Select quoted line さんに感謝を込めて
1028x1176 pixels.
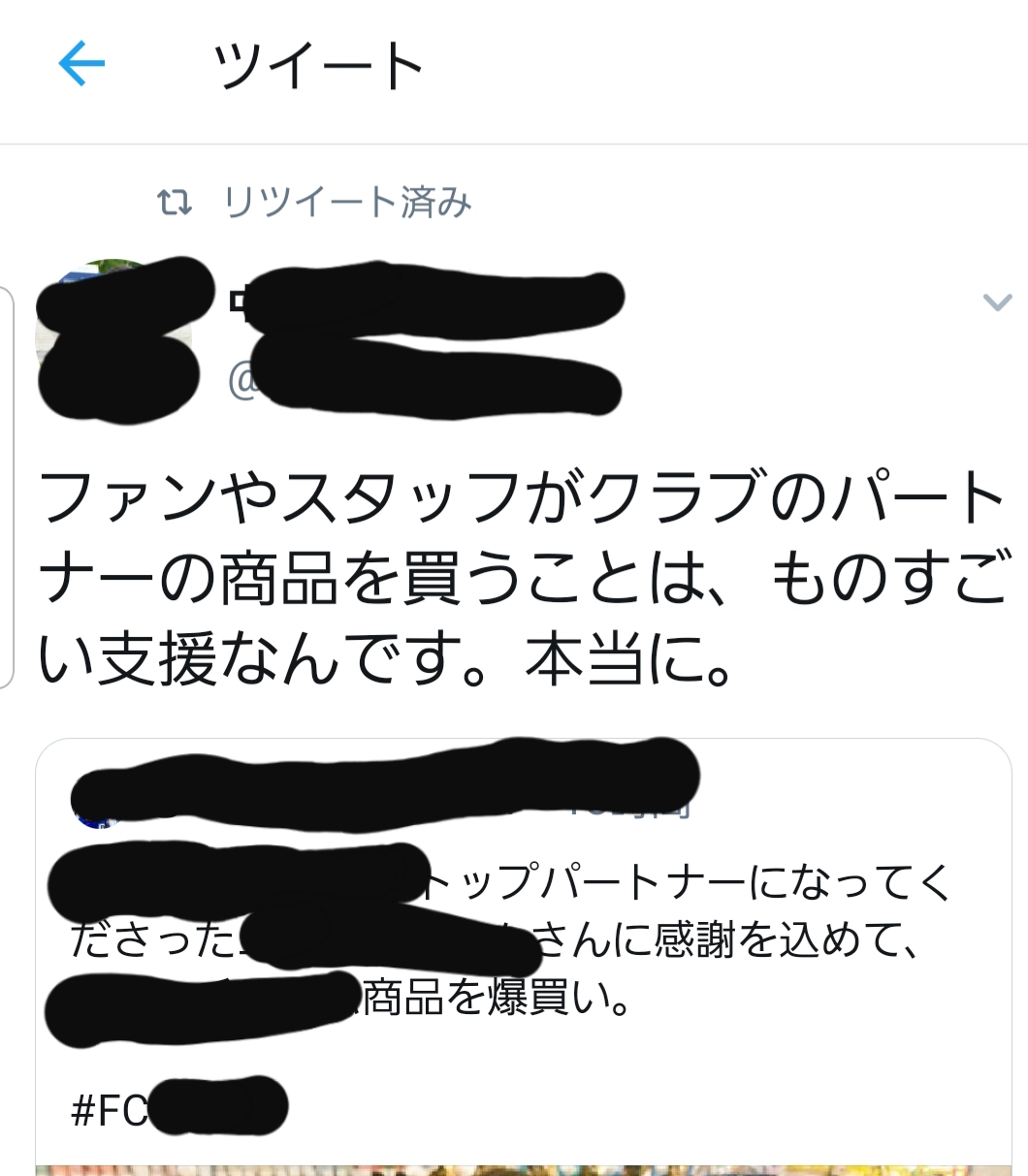[x=729, y=941]
